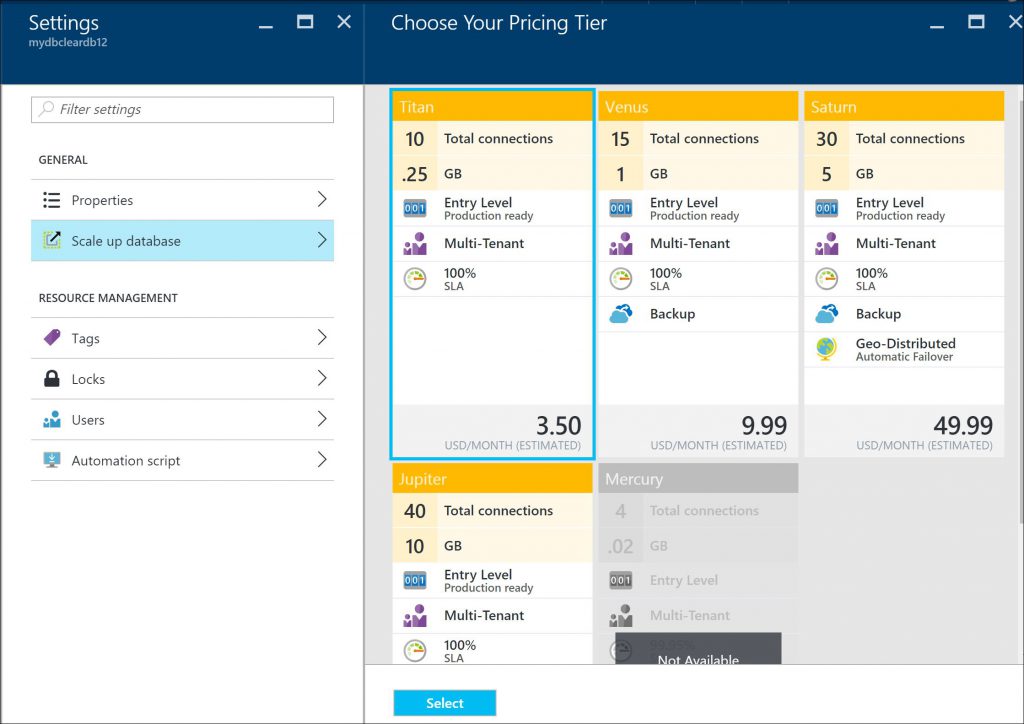The image size is (1024, 724).
Task: Select the Scale up database icon
Action: [53, 240]
